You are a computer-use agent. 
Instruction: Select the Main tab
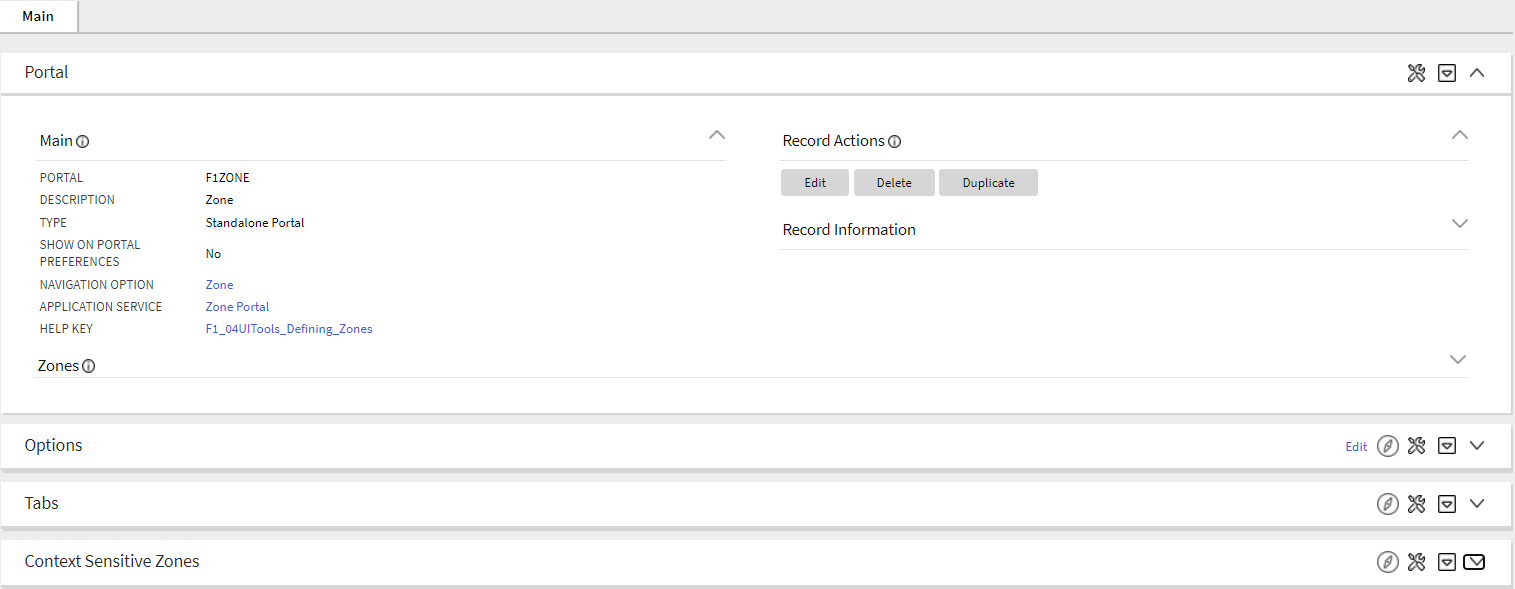tap(38, 16)
